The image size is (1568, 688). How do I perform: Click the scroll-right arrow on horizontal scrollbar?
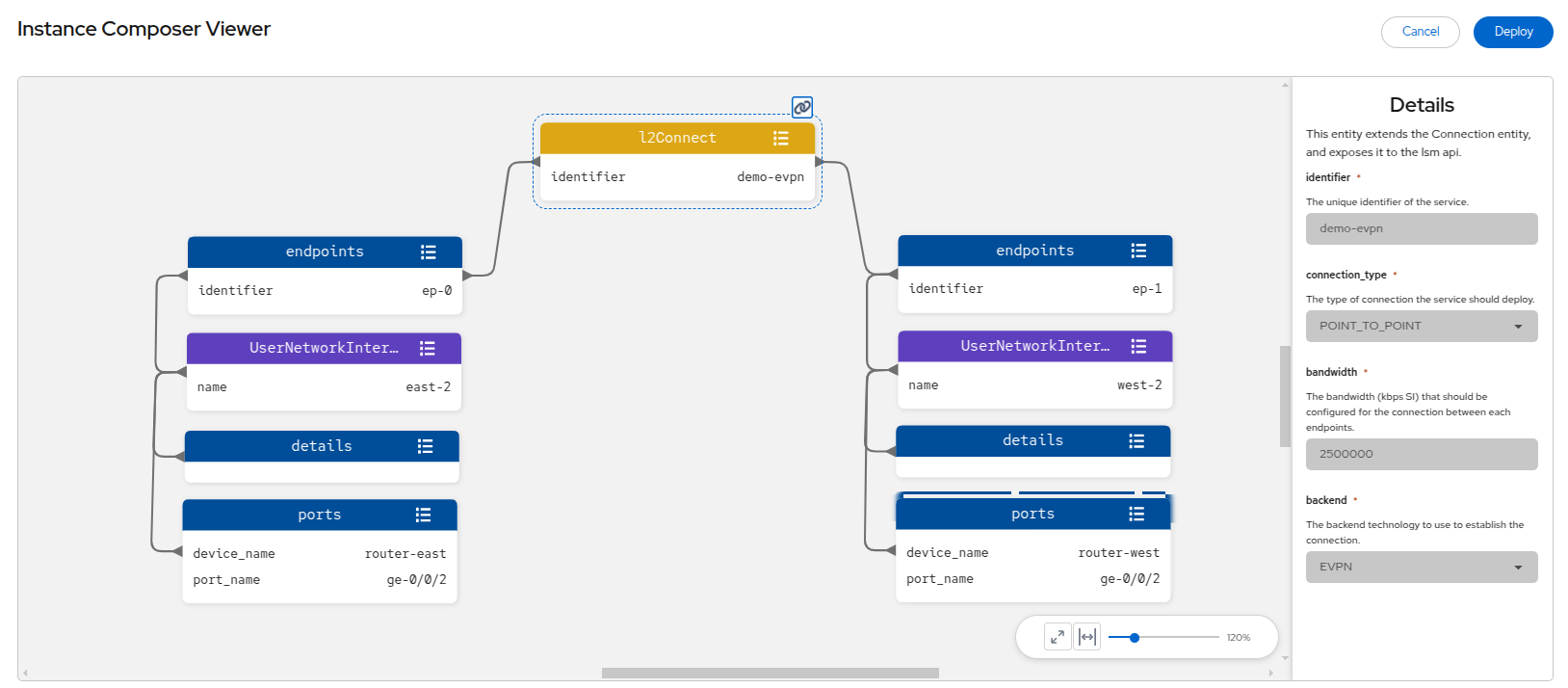click(x=1271, y=674)
